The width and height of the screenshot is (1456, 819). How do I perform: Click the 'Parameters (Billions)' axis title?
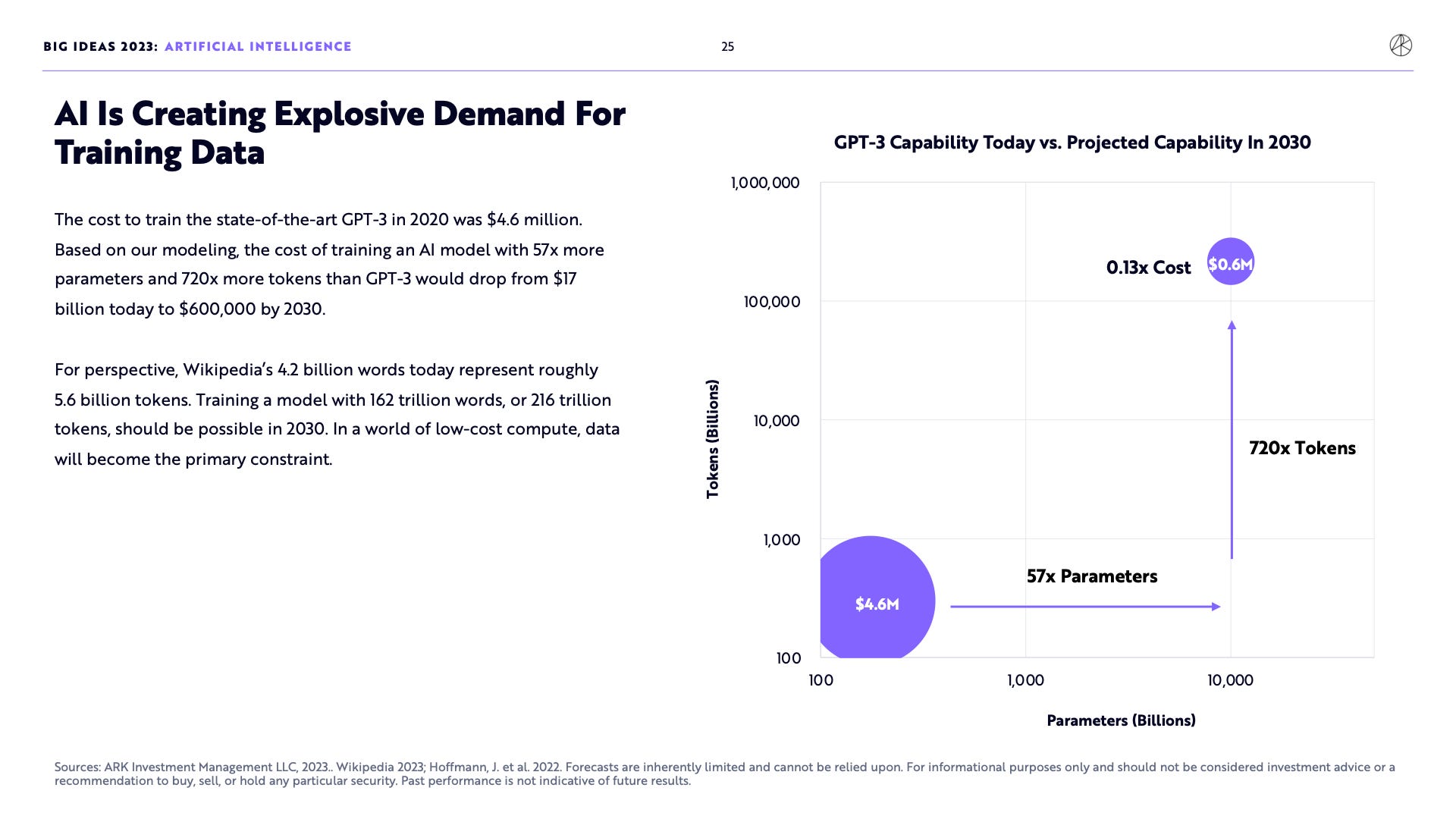(x=1121, y=720)
